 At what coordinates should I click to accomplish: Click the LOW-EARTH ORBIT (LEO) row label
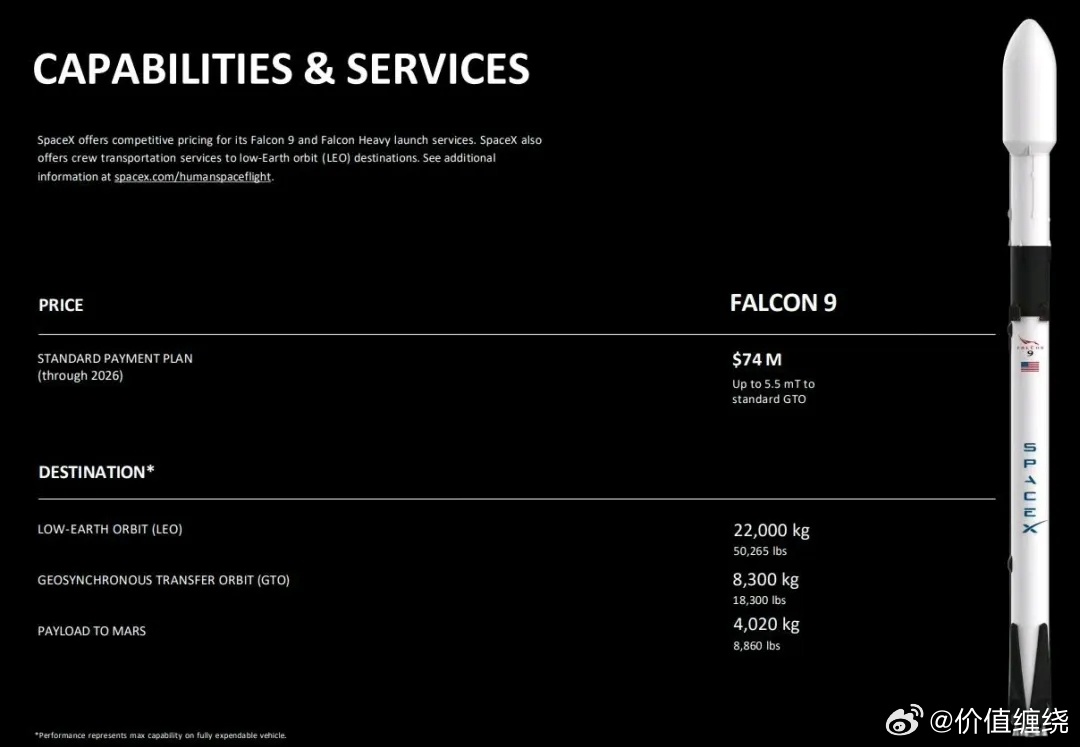[110, 529]
